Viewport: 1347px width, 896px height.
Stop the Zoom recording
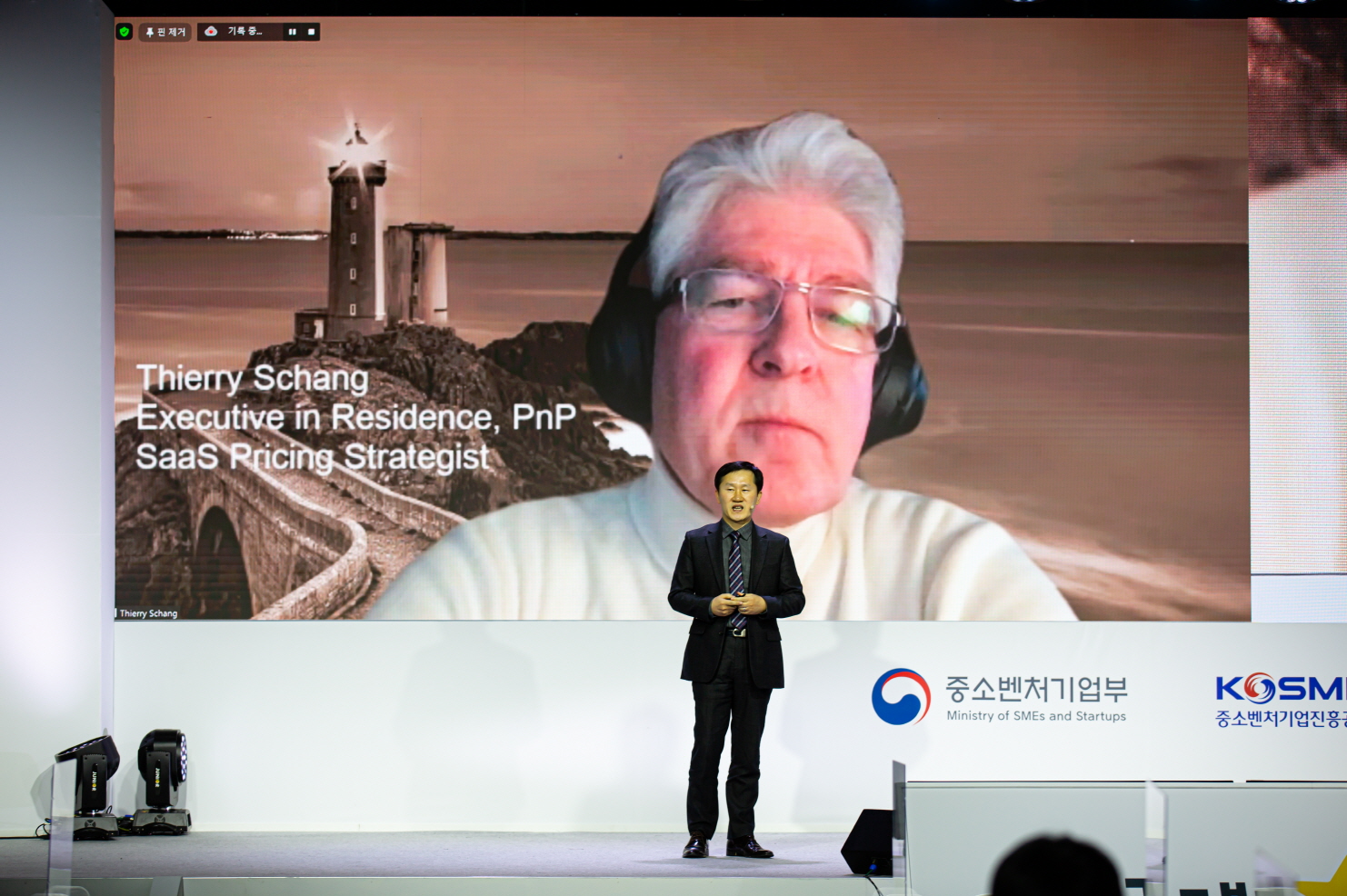point(311,32)
